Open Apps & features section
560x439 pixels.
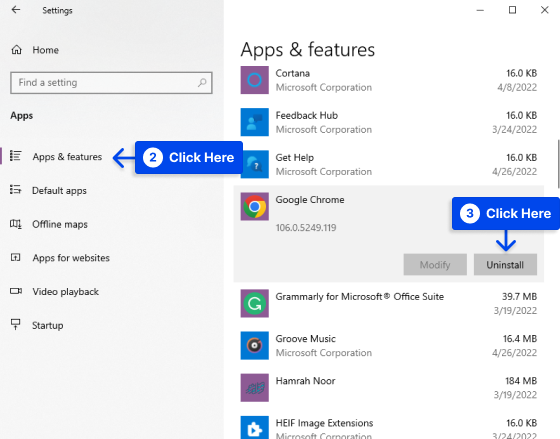56,157
